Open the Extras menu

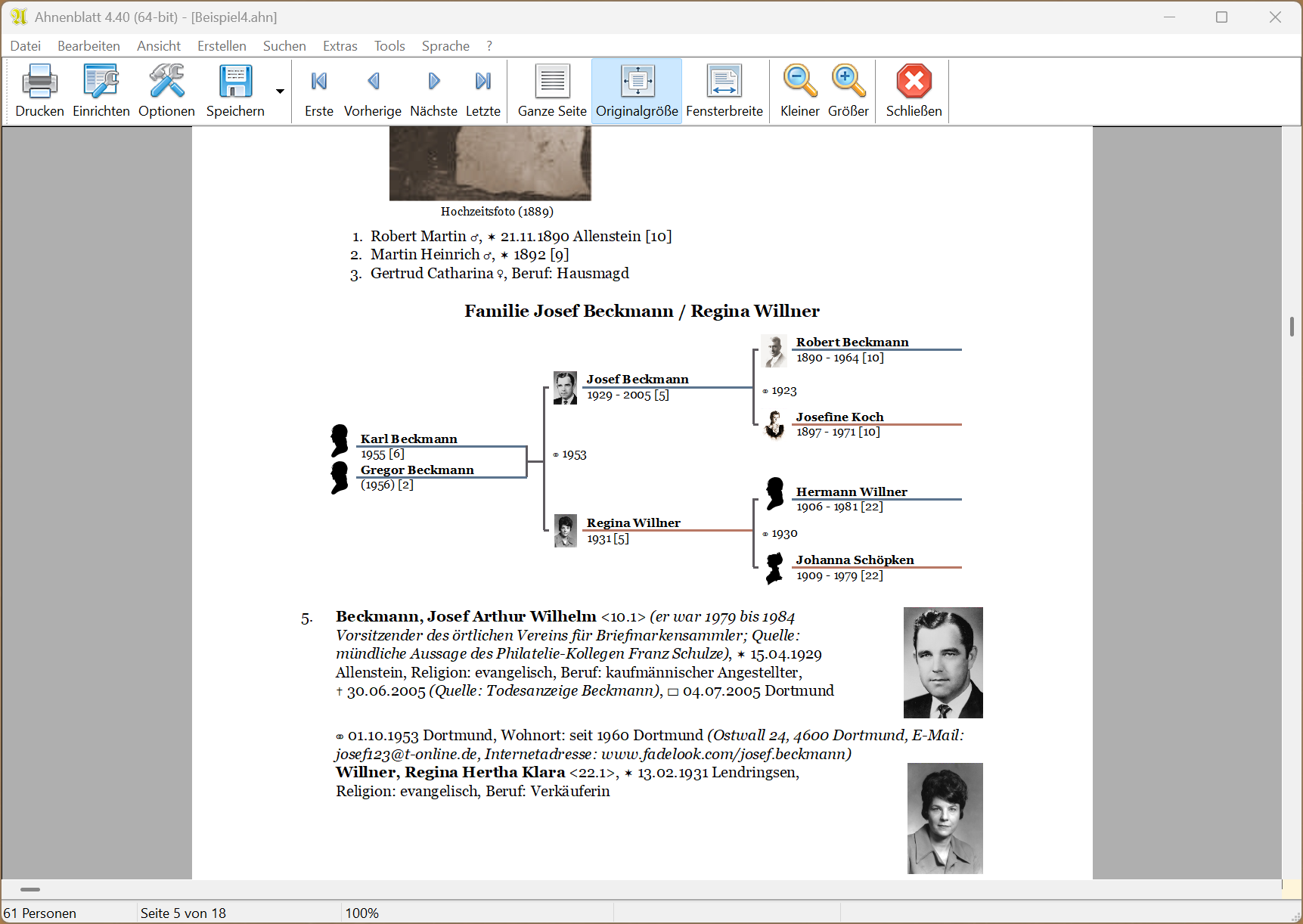pos(340,46)
